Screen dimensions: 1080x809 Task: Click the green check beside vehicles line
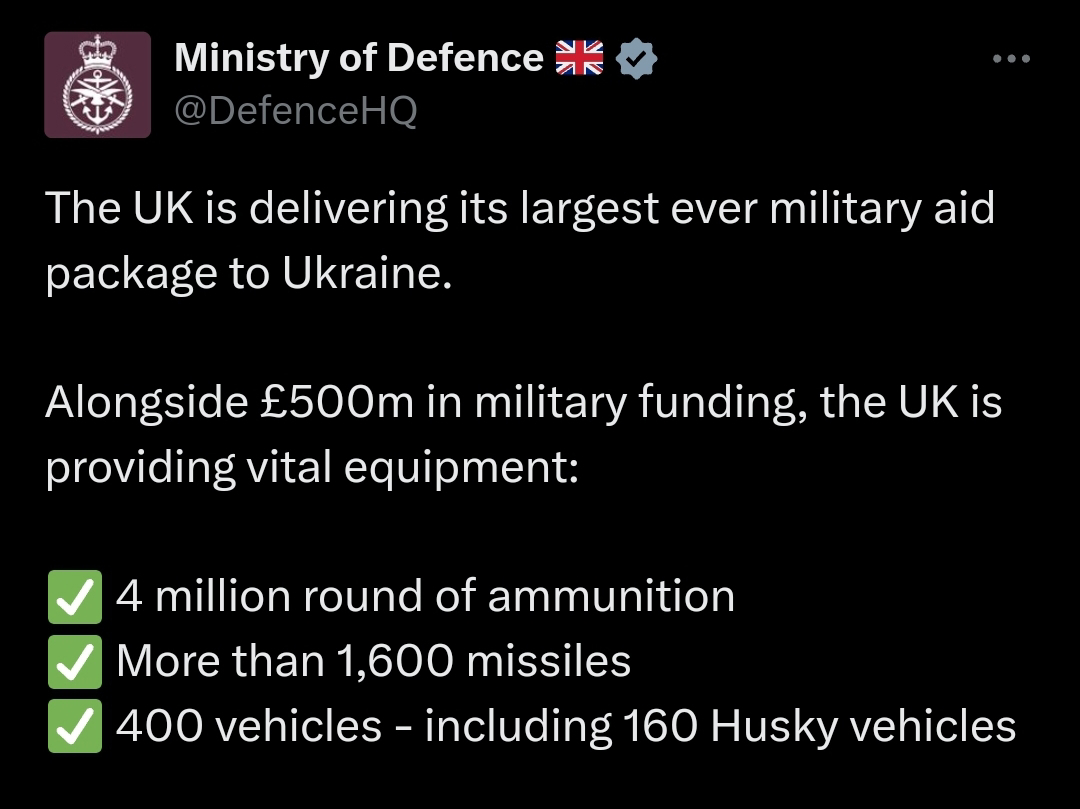pos(75,726)
